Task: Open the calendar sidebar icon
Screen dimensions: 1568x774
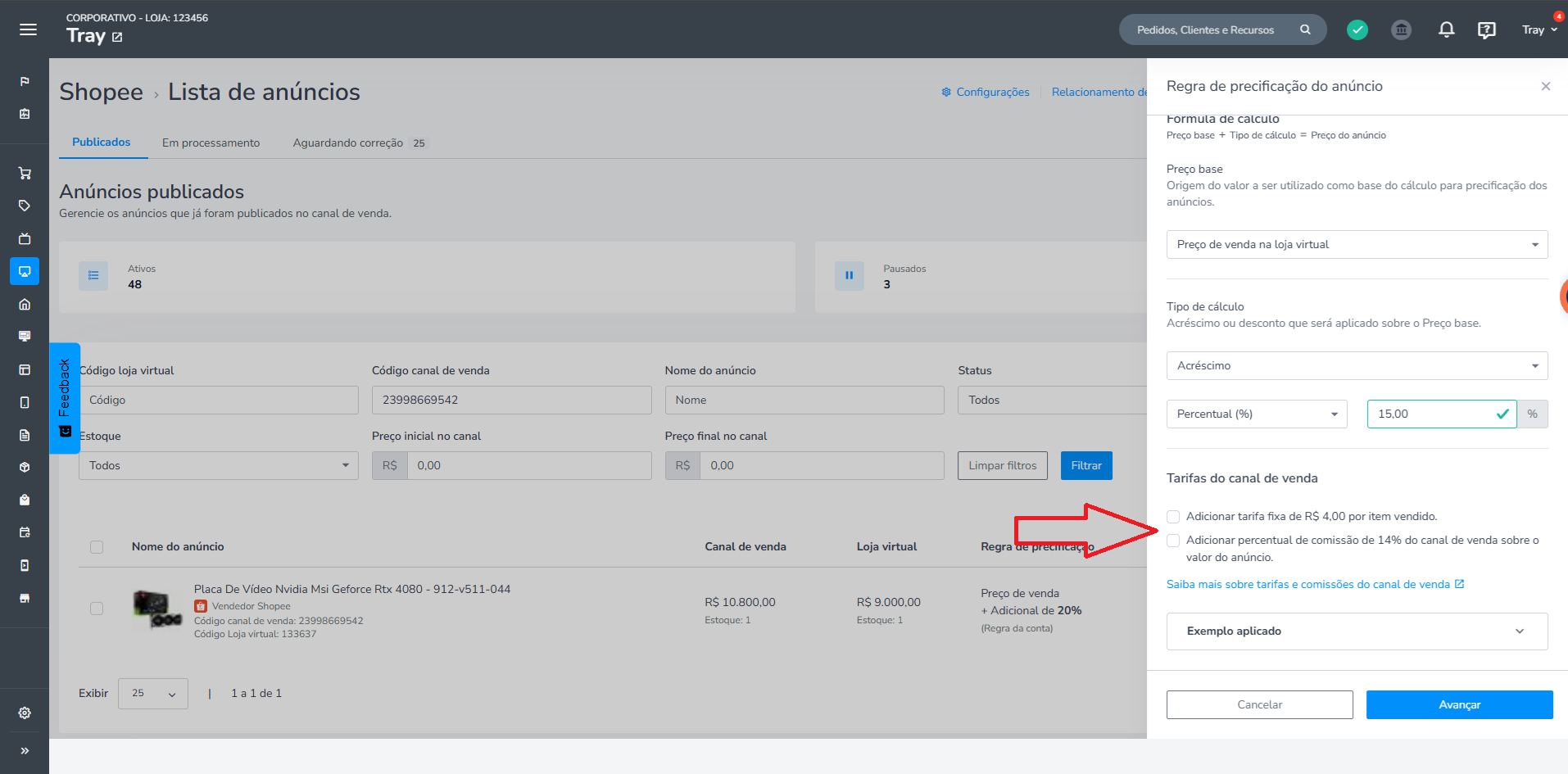Action: (25, 532)
